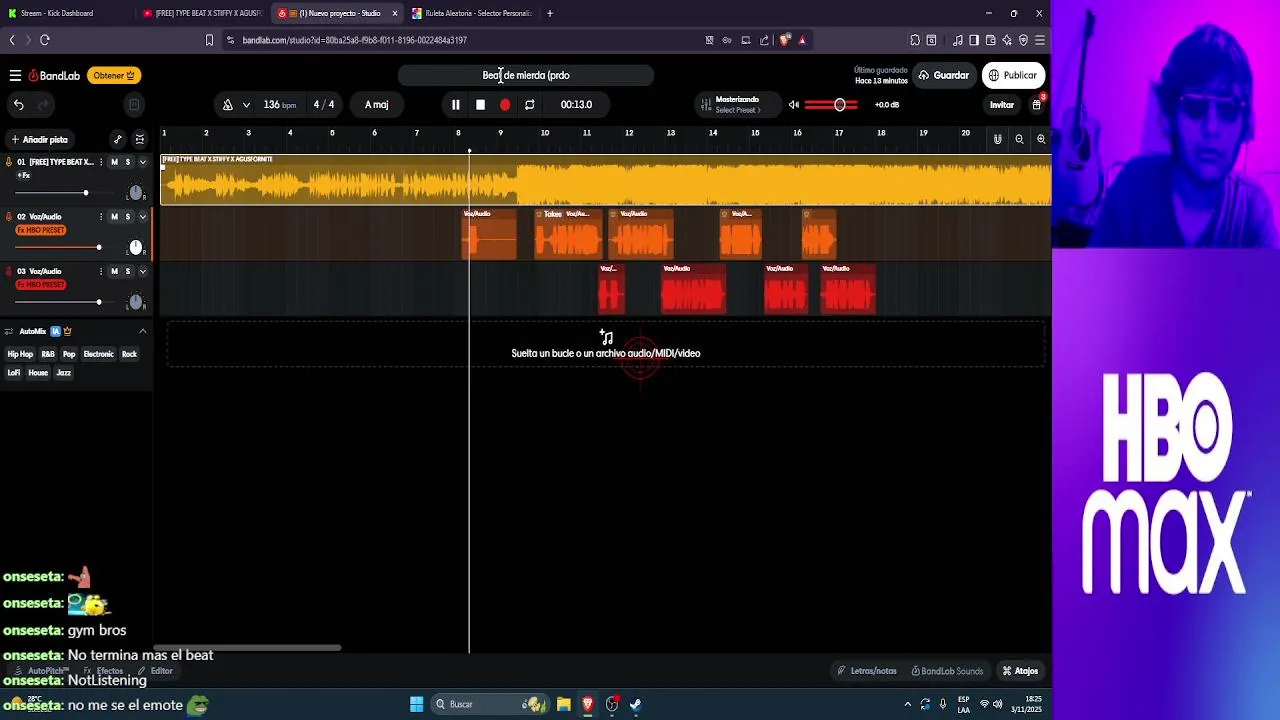The height and width of the screenshot is (720, 1280).
Task: Expand track 03 options chevron
Action: (x=142, y=271)
